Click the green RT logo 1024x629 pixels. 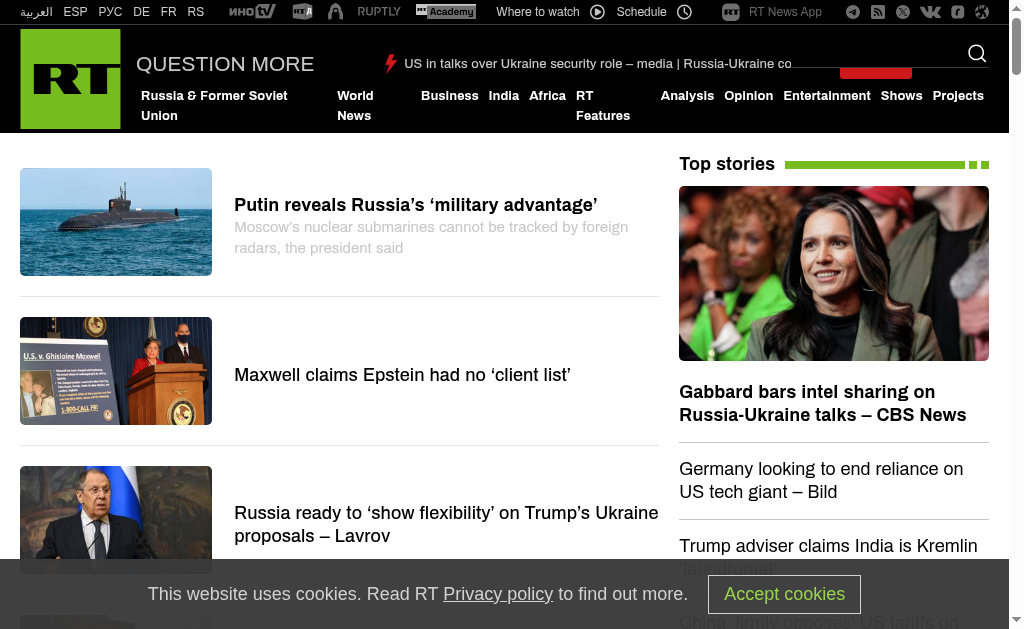pos(71,79)
